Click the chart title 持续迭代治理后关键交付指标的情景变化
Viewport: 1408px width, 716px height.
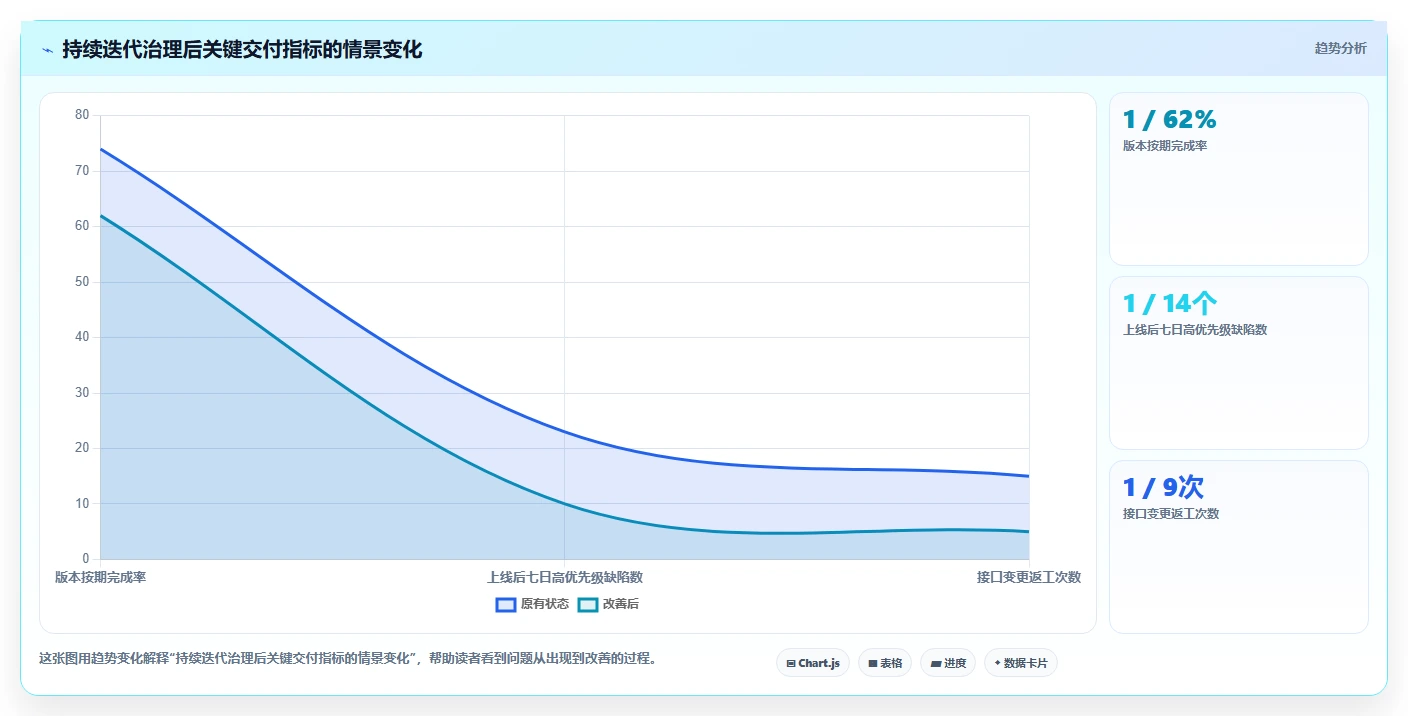(242, 50)
